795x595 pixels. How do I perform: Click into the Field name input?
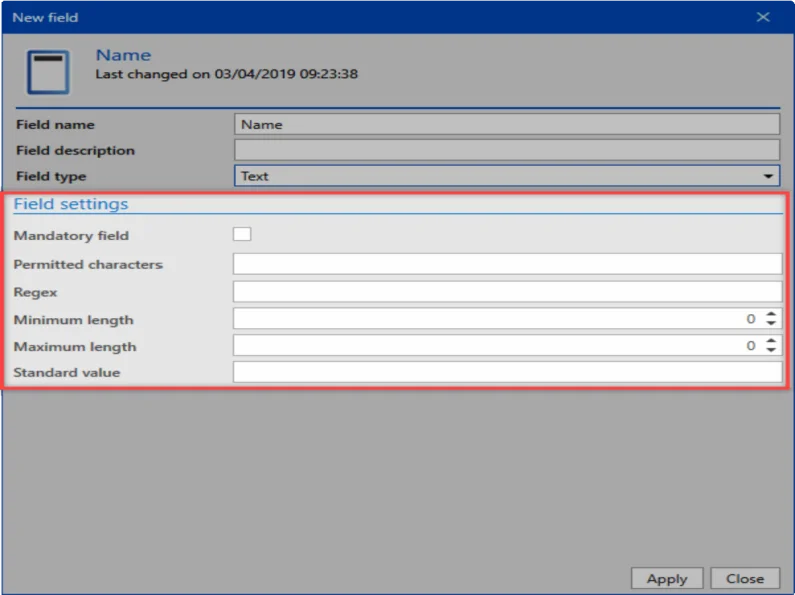(x=507, y=124)
